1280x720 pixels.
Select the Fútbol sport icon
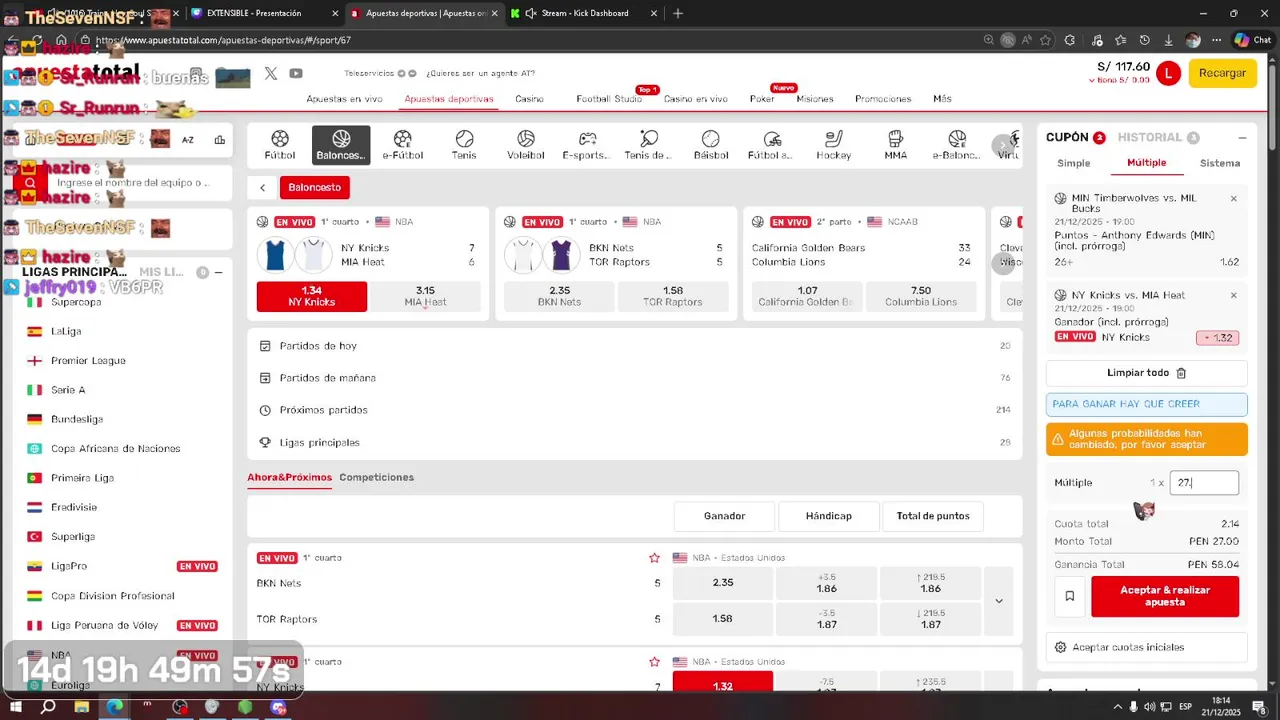point(280,145)
